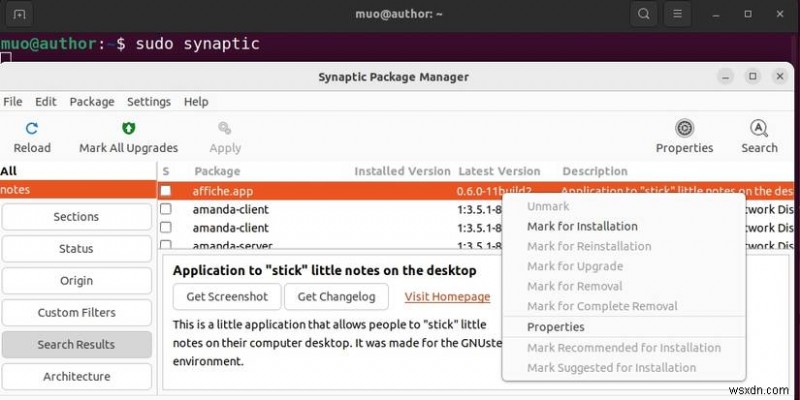
Task: Sort by Description column header
Action: coord(595,171)
